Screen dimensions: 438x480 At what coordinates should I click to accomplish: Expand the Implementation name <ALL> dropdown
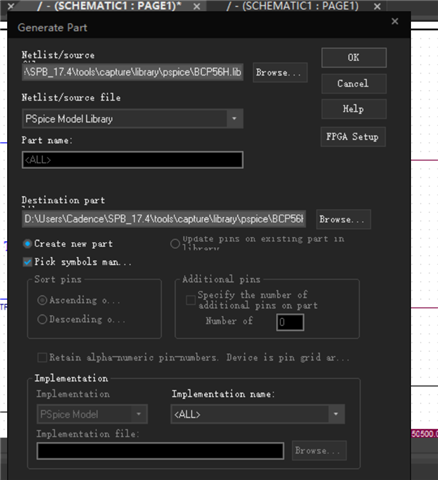pos(257,414)
